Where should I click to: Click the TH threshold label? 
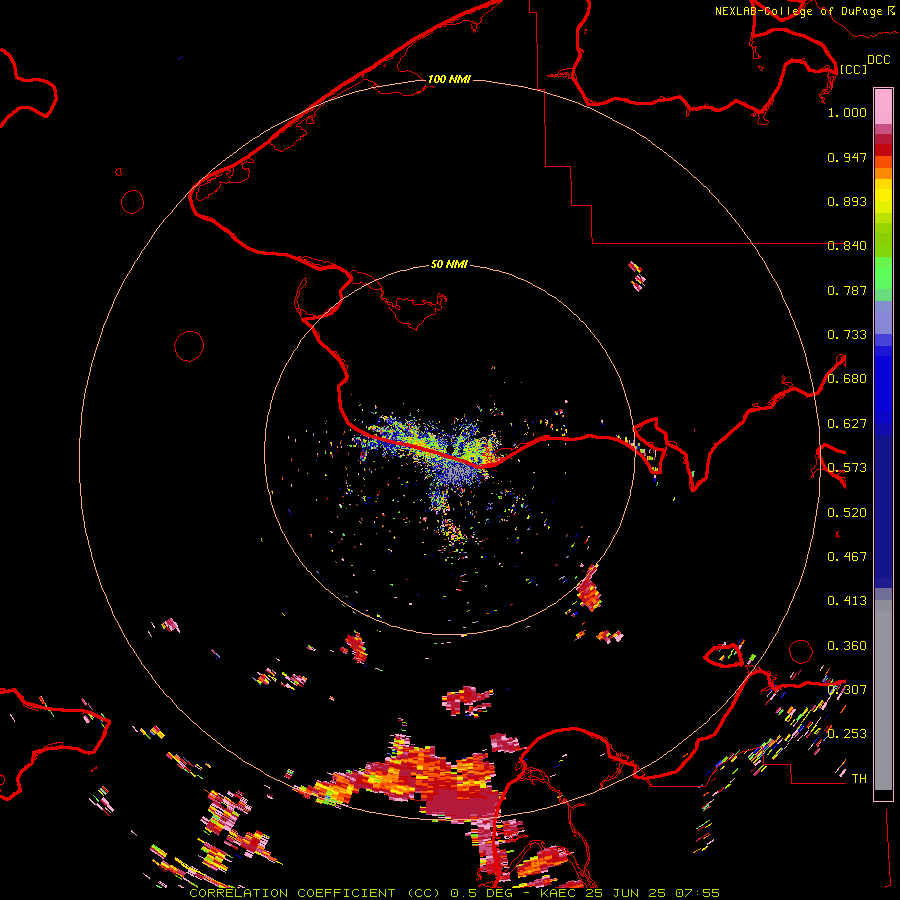[x=859, y=779]
